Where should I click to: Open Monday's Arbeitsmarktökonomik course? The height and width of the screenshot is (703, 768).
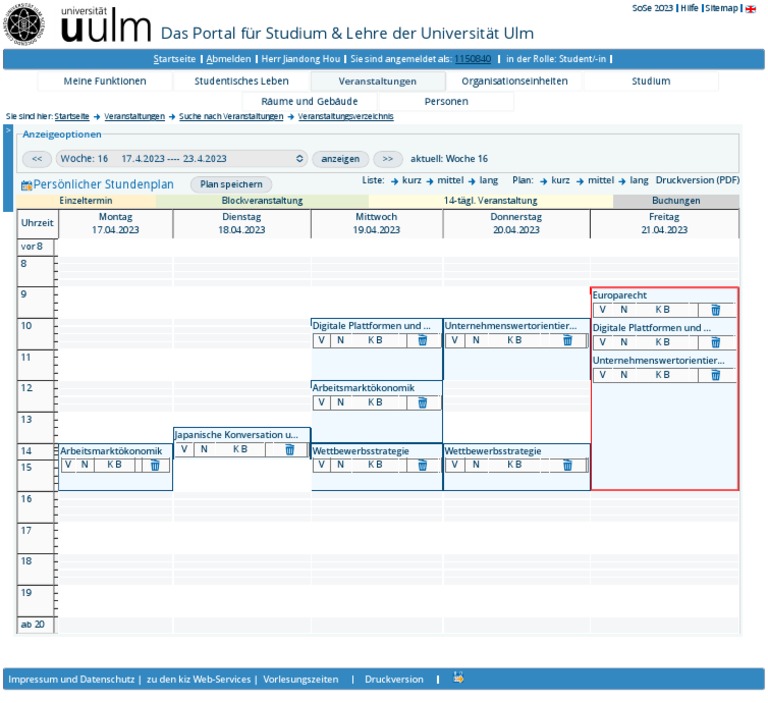tap(111, 451)
